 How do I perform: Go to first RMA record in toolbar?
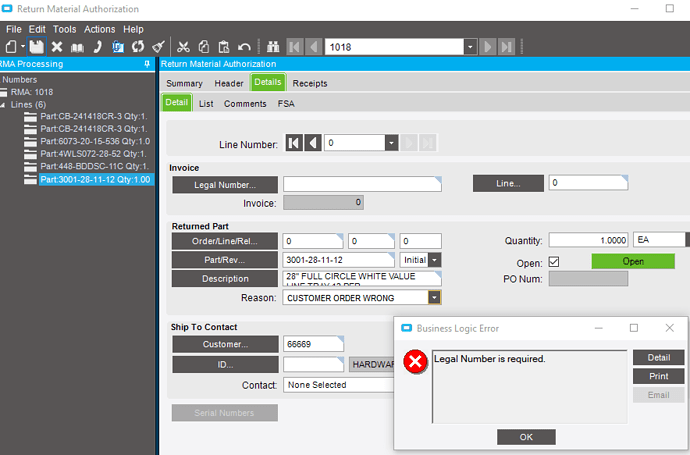coord(295,47)
